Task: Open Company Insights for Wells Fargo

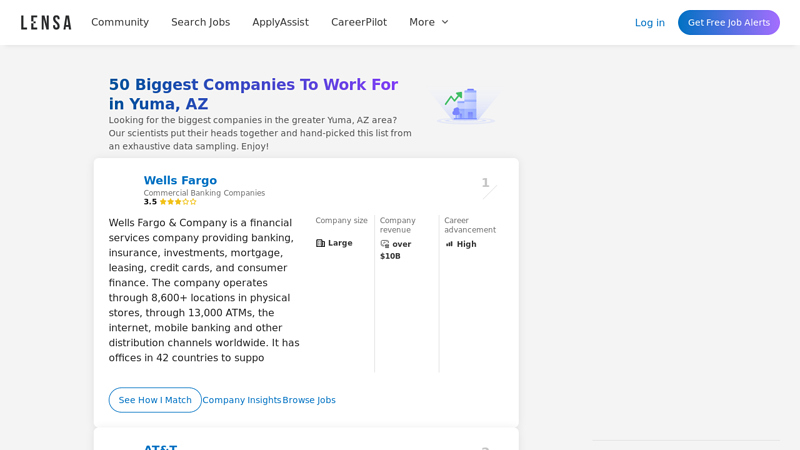Action: pyautogui.click(x=242, y=400)
